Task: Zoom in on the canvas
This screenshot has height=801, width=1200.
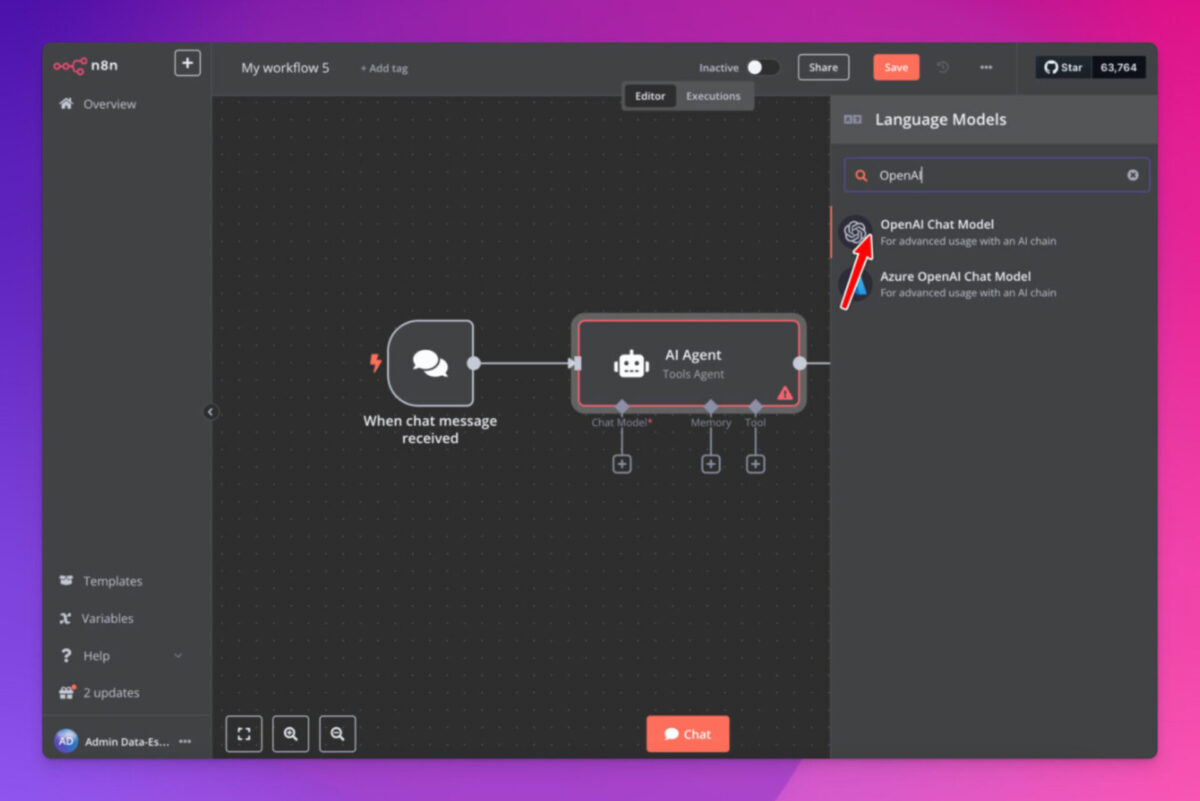Action: coord(291,734)
